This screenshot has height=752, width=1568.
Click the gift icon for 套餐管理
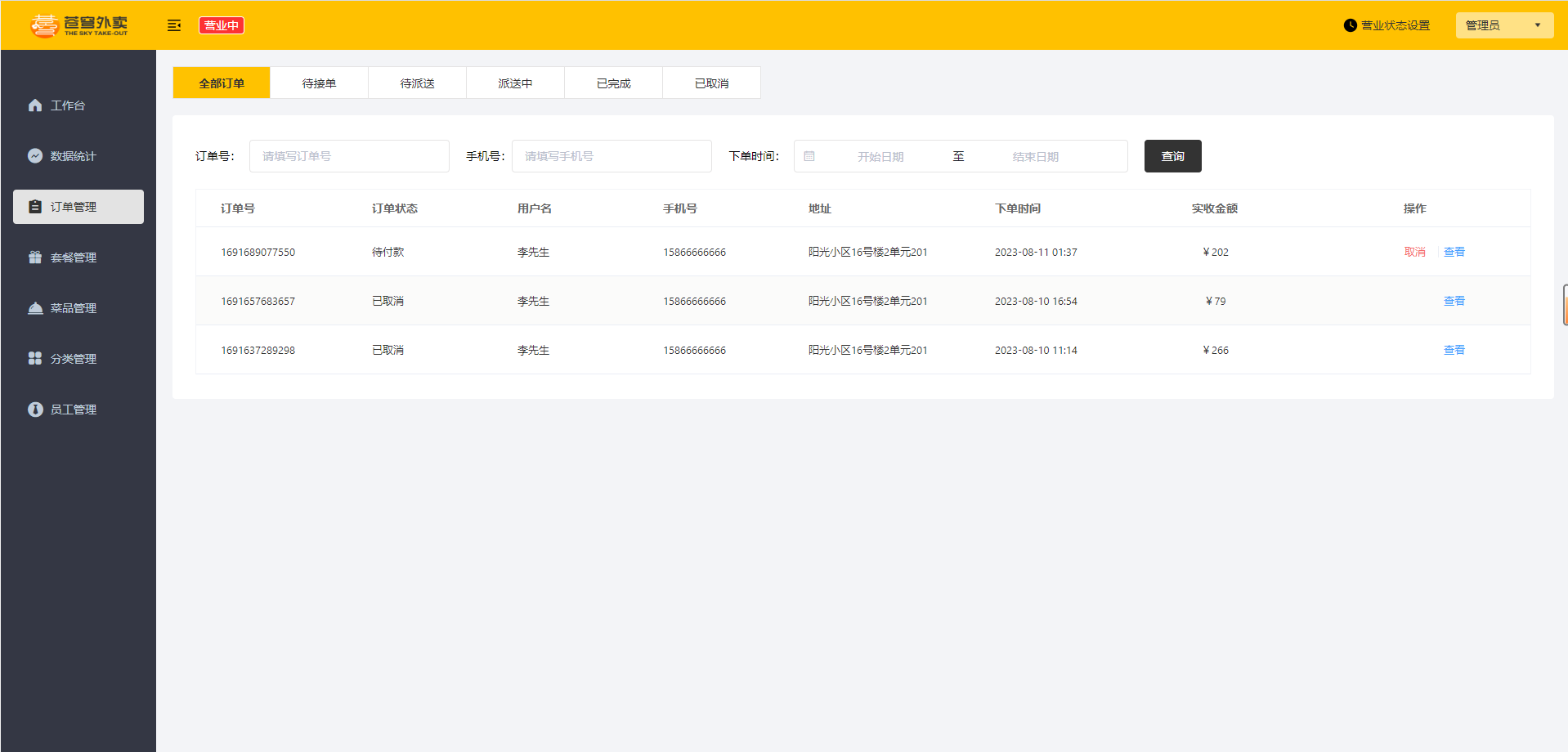35,257
